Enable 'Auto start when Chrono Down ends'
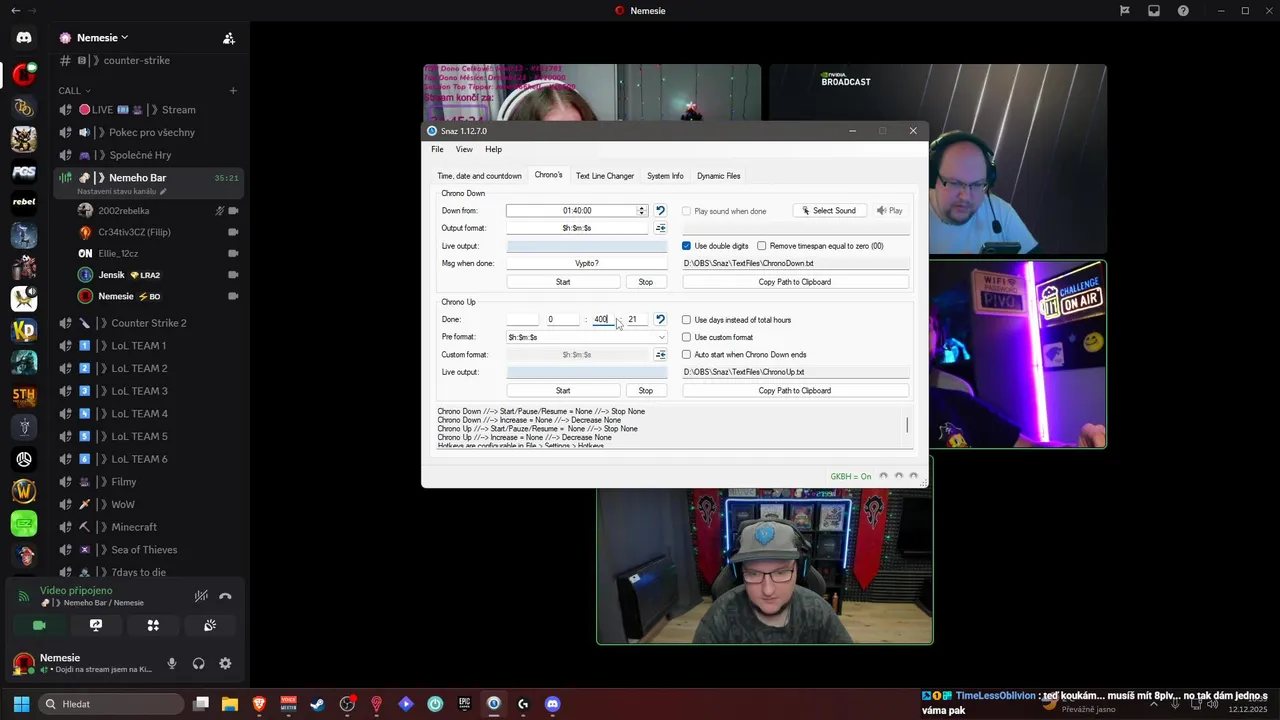The width and height of the screenshot is (1280, 720). (x=686, y=355)
